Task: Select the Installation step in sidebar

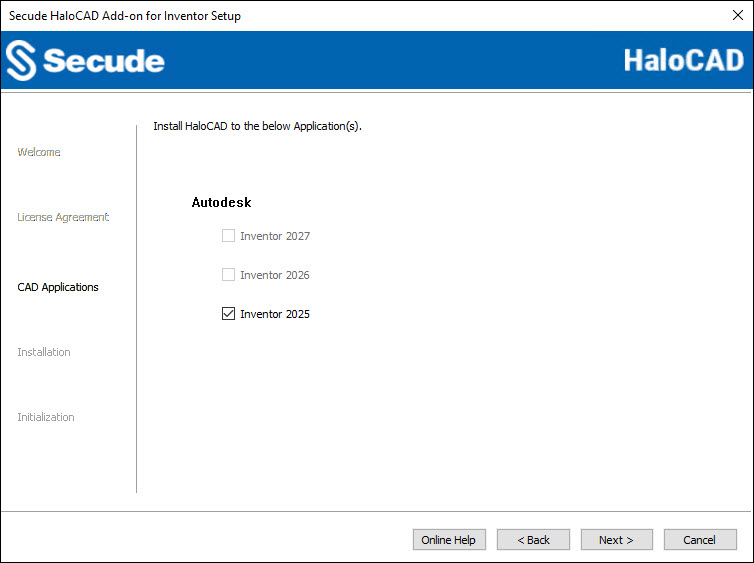Action: click(x=44, y=352)
